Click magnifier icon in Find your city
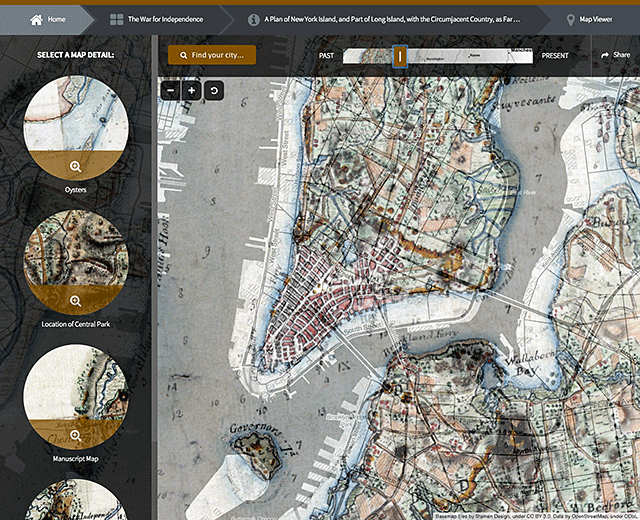 tap(184, 55)
